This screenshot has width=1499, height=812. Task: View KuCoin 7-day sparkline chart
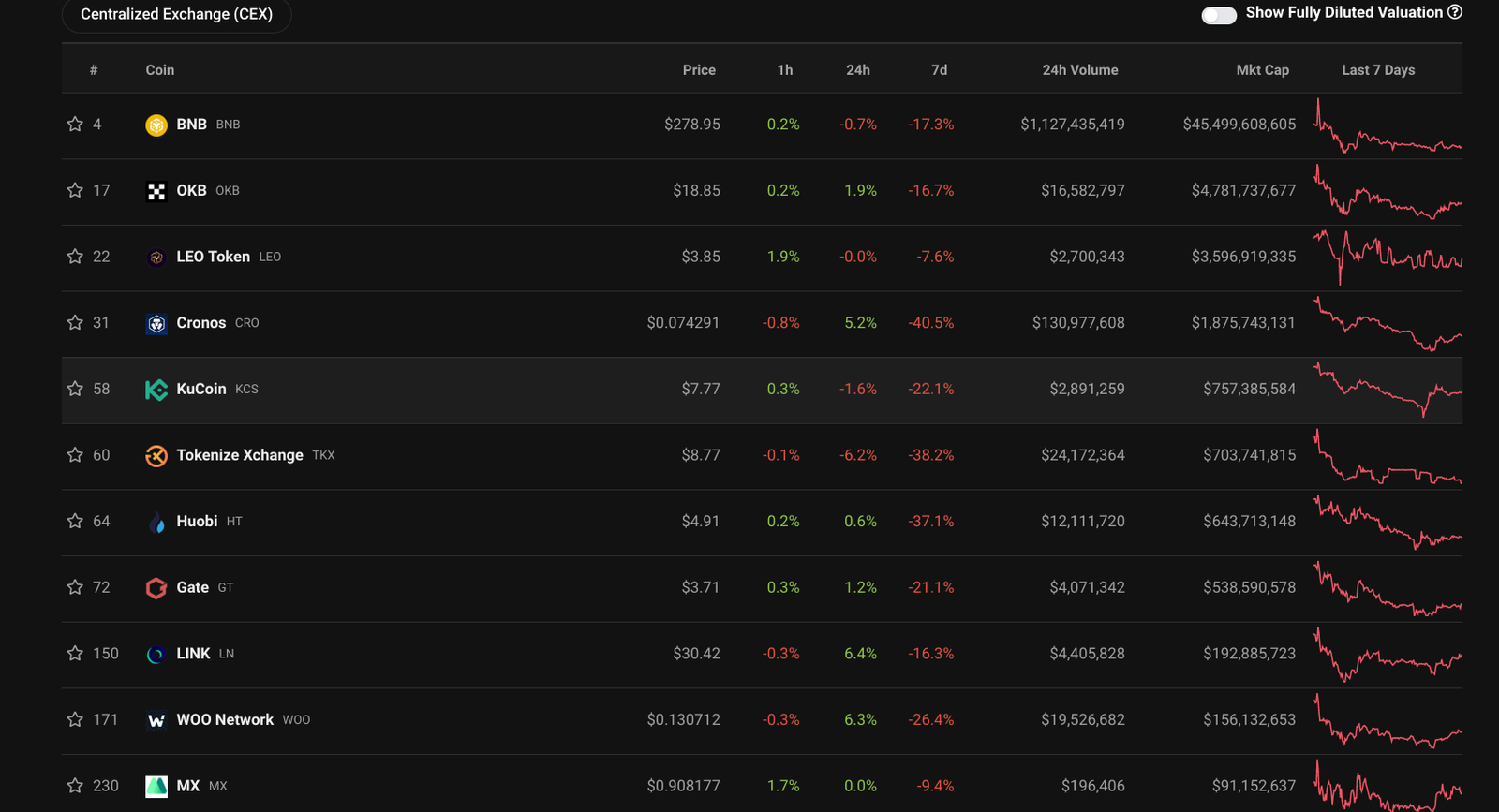1388,390
